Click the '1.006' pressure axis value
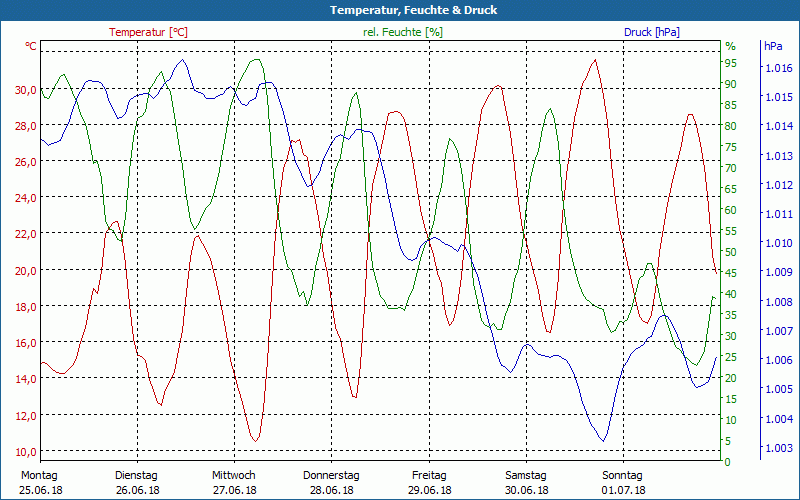 coord(779,360)
